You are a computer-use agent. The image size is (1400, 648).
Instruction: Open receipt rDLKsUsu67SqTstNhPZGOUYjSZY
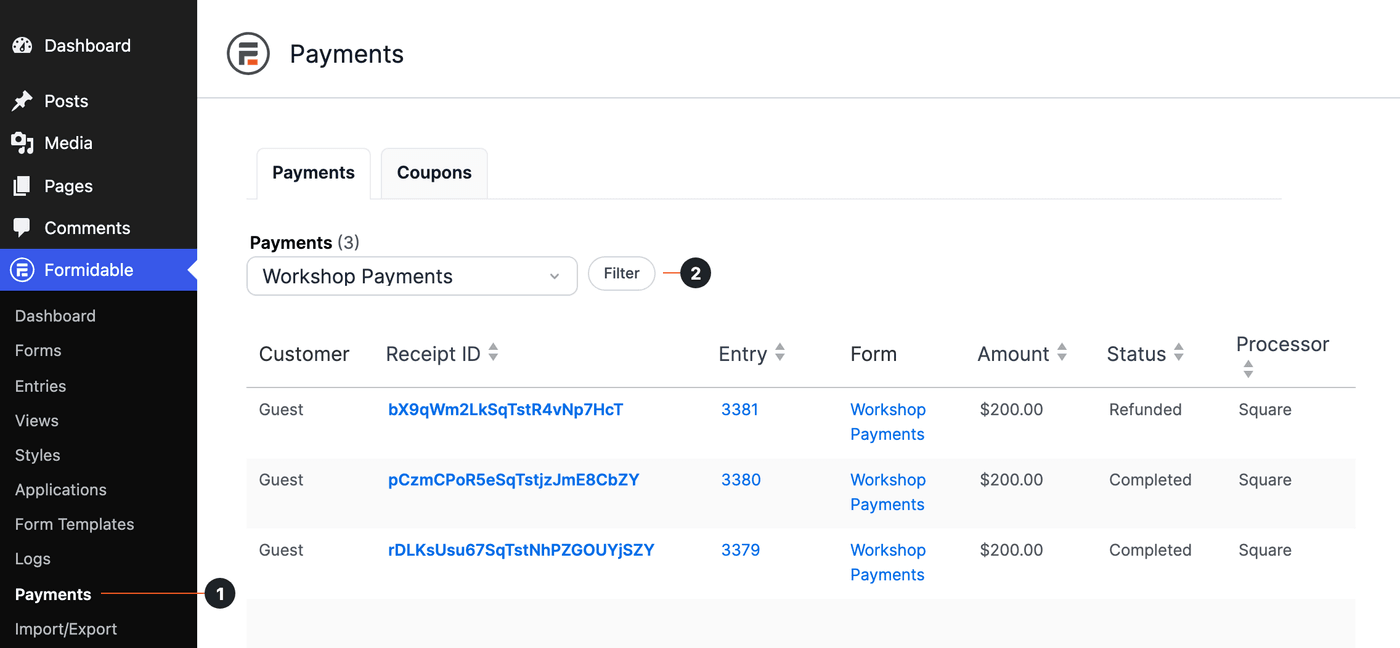click(x=521, y=550)
